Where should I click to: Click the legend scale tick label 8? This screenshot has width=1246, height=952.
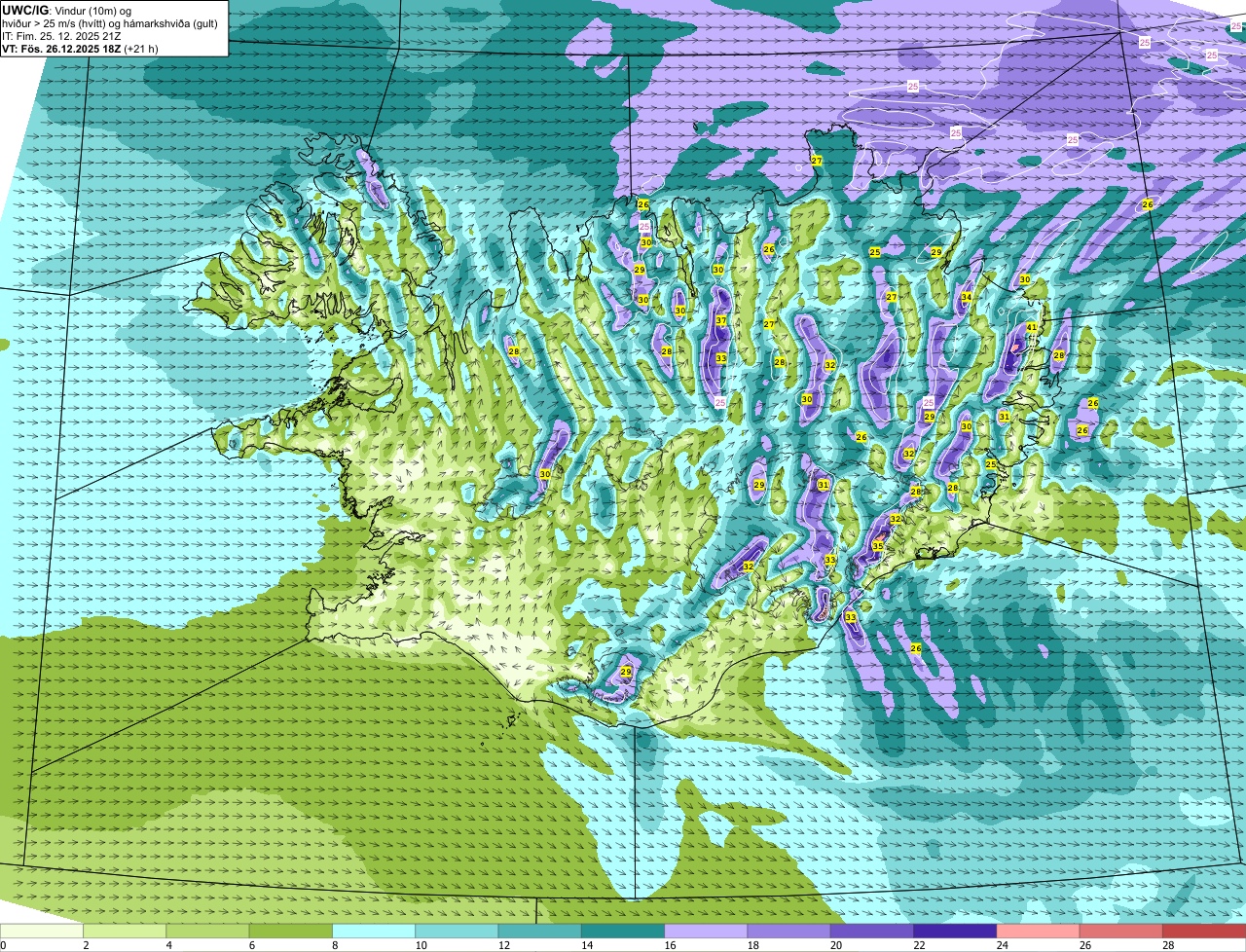[x=335, y=945]
